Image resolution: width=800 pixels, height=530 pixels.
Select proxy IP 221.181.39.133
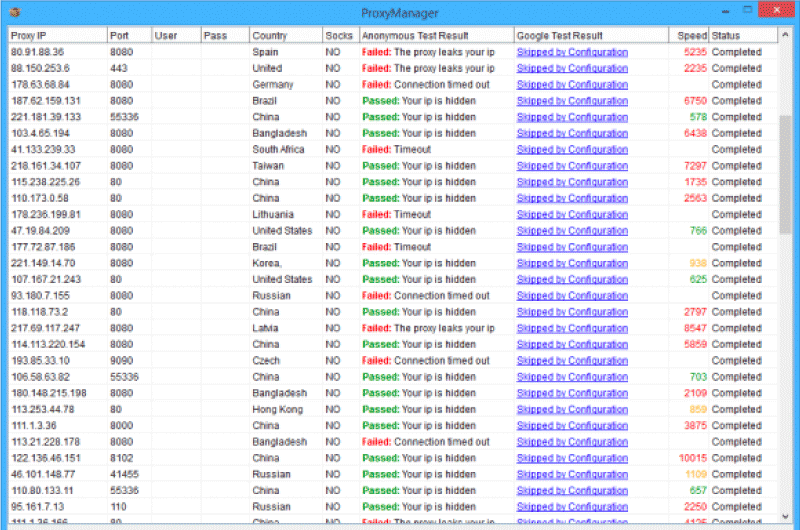pyautogui.click(x=46, y=117)
